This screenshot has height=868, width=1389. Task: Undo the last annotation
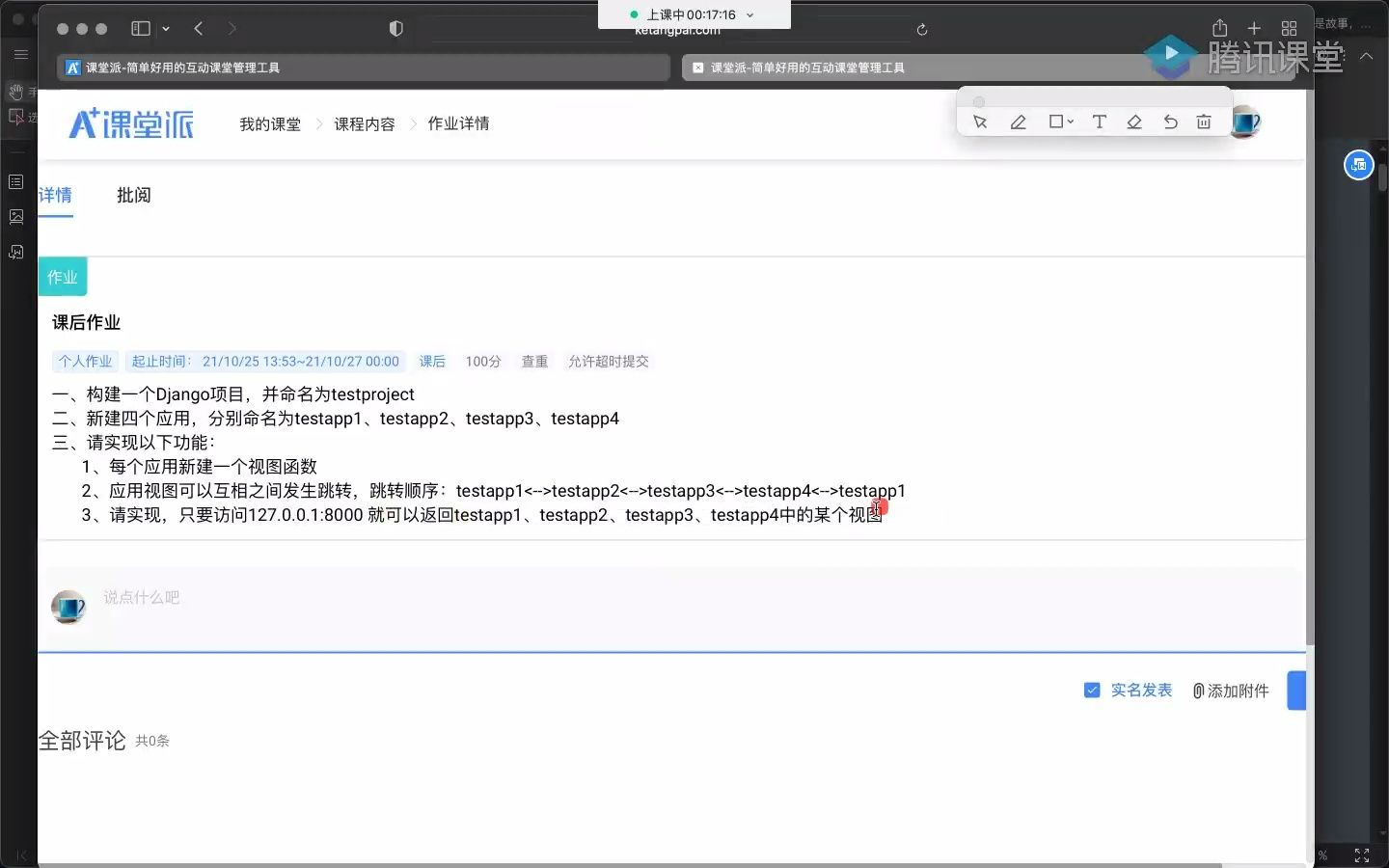click(x=1169, y=122)
